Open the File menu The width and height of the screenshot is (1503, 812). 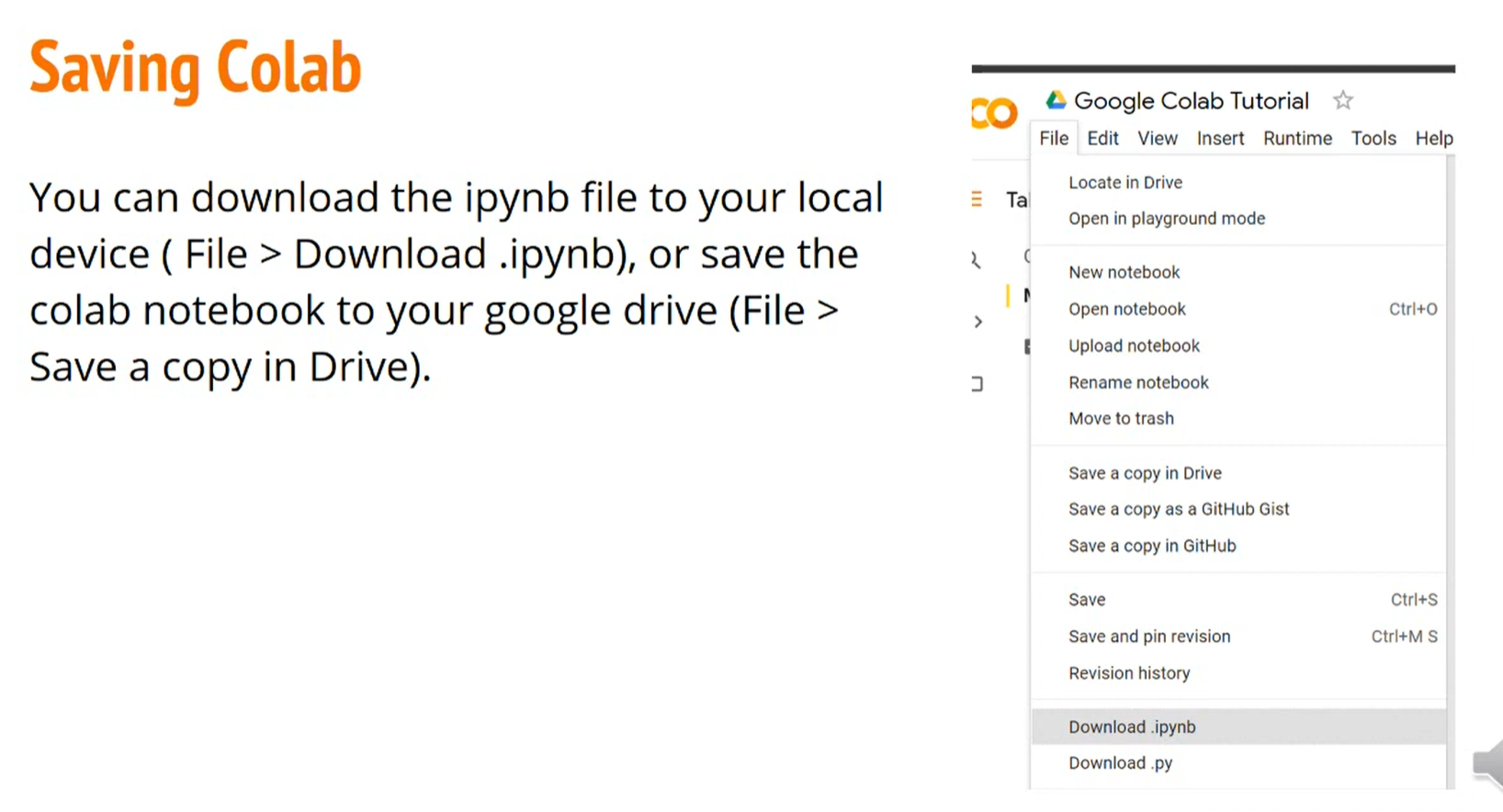click(1053, 139)
